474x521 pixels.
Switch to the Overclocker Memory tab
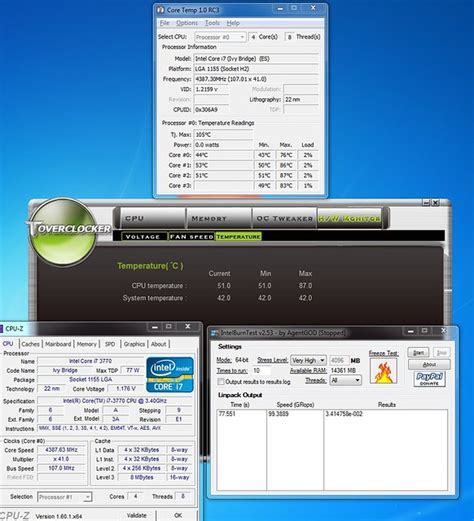(219, 218)
